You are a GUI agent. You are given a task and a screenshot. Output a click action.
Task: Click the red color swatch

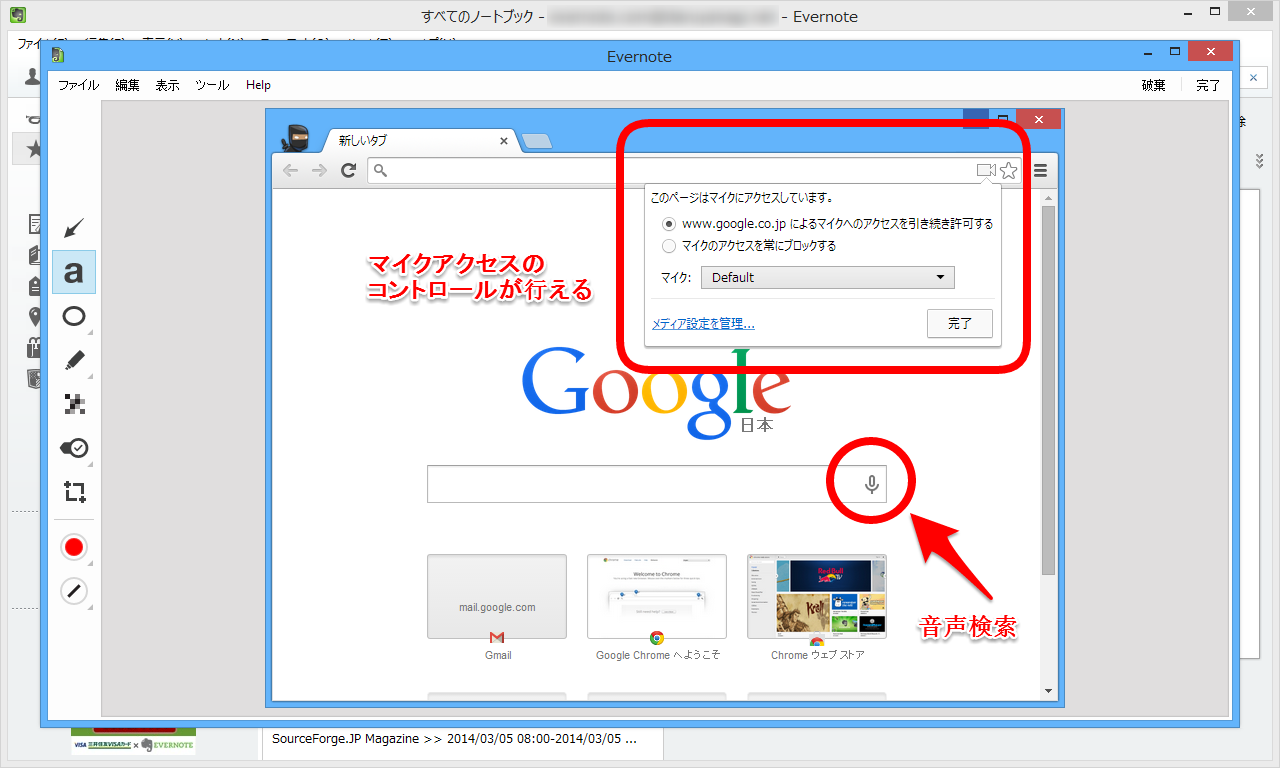(x=74, y=547)
